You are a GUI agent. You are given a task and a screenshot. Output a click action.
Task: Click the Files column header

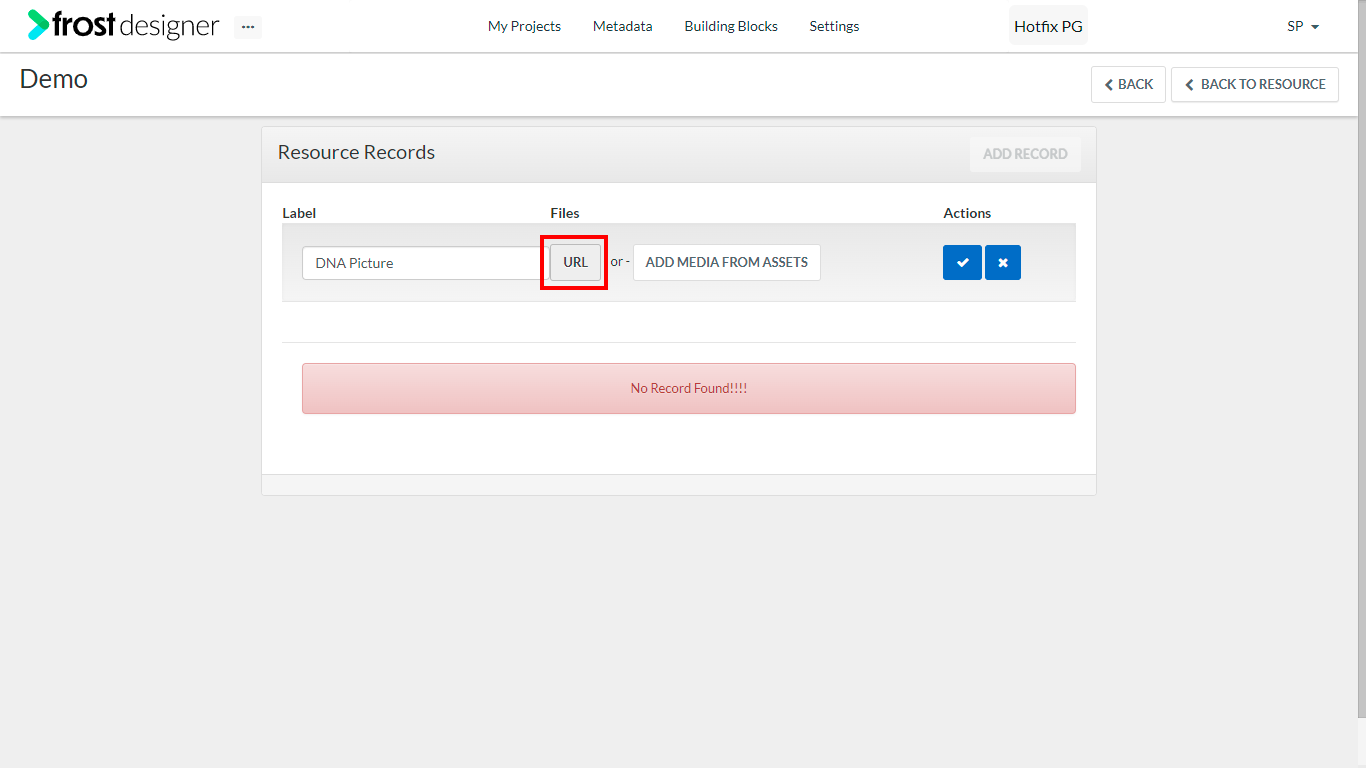click(x=565, y=213)
